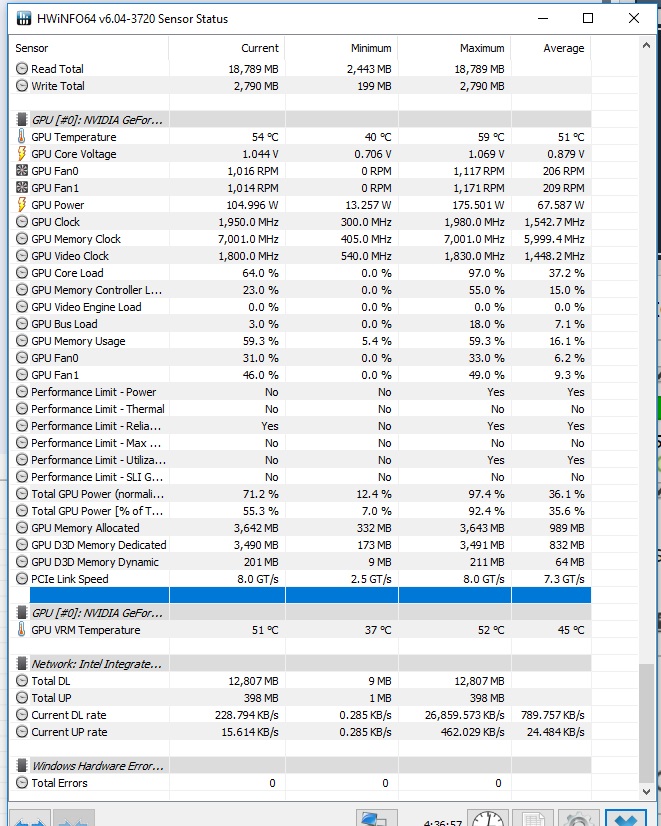Image resolution: width=661 pixels, height=826 pixels.
Task: Select the GPU Memory Clock row label
Action: click(x=76, y=239)
